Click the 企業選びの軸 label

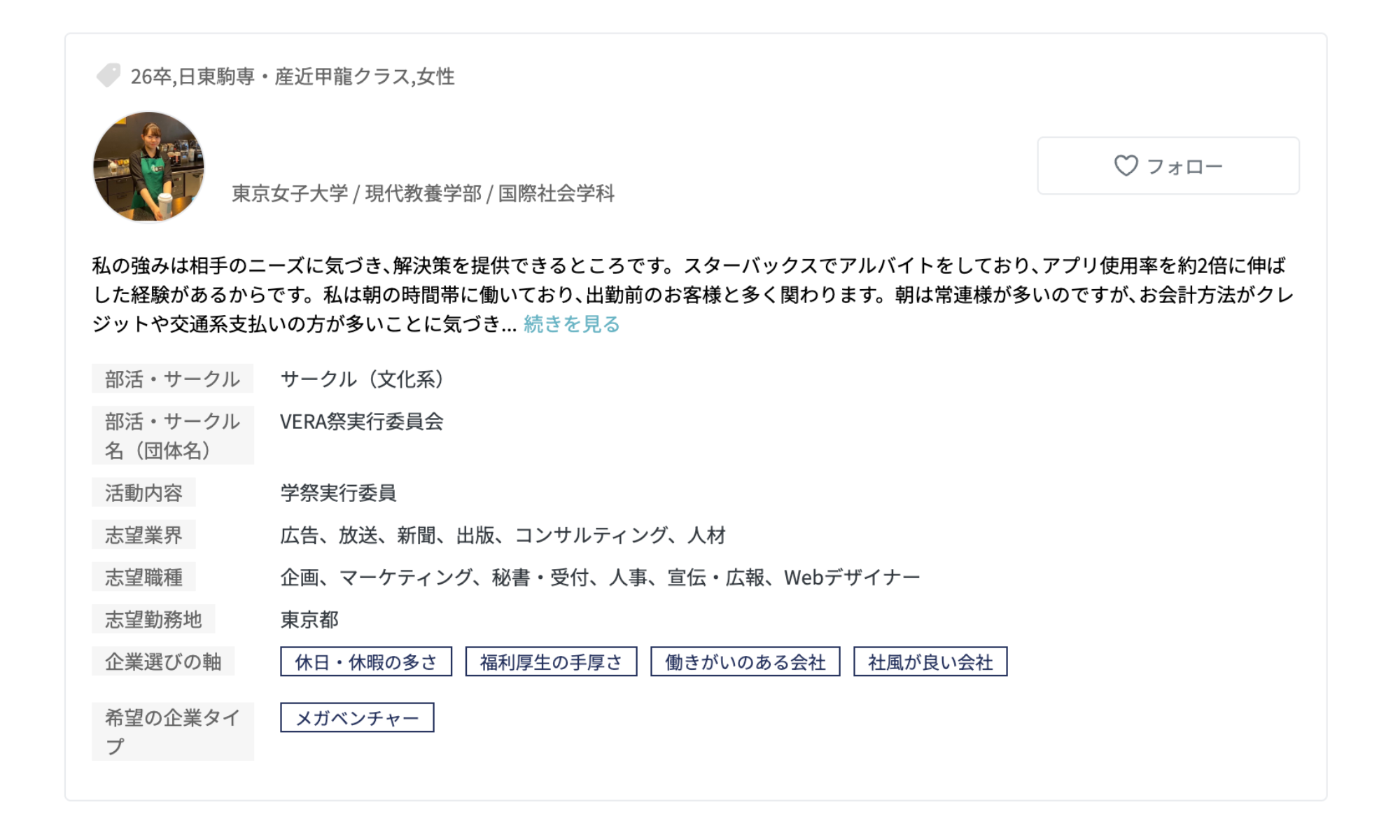click(162, 661)
